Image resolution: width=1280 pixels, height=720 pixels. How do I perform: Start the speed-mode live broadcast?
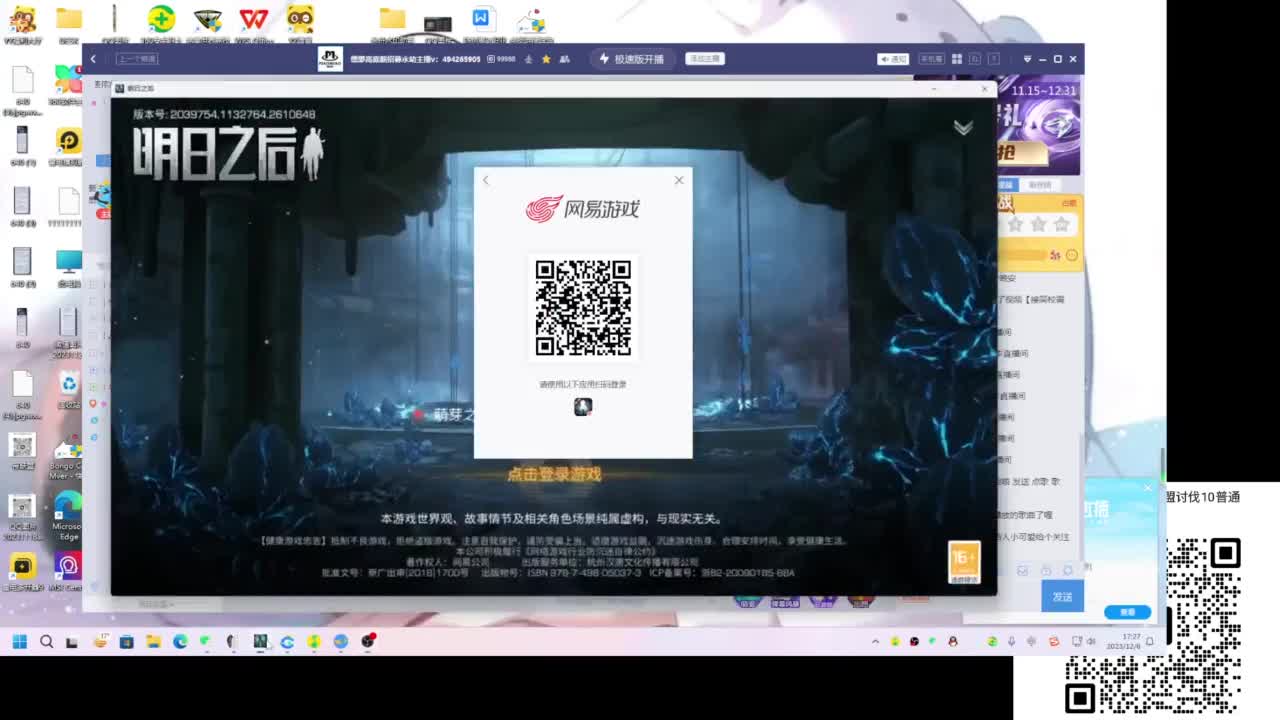pyautogui.click(x=631, y=59)
